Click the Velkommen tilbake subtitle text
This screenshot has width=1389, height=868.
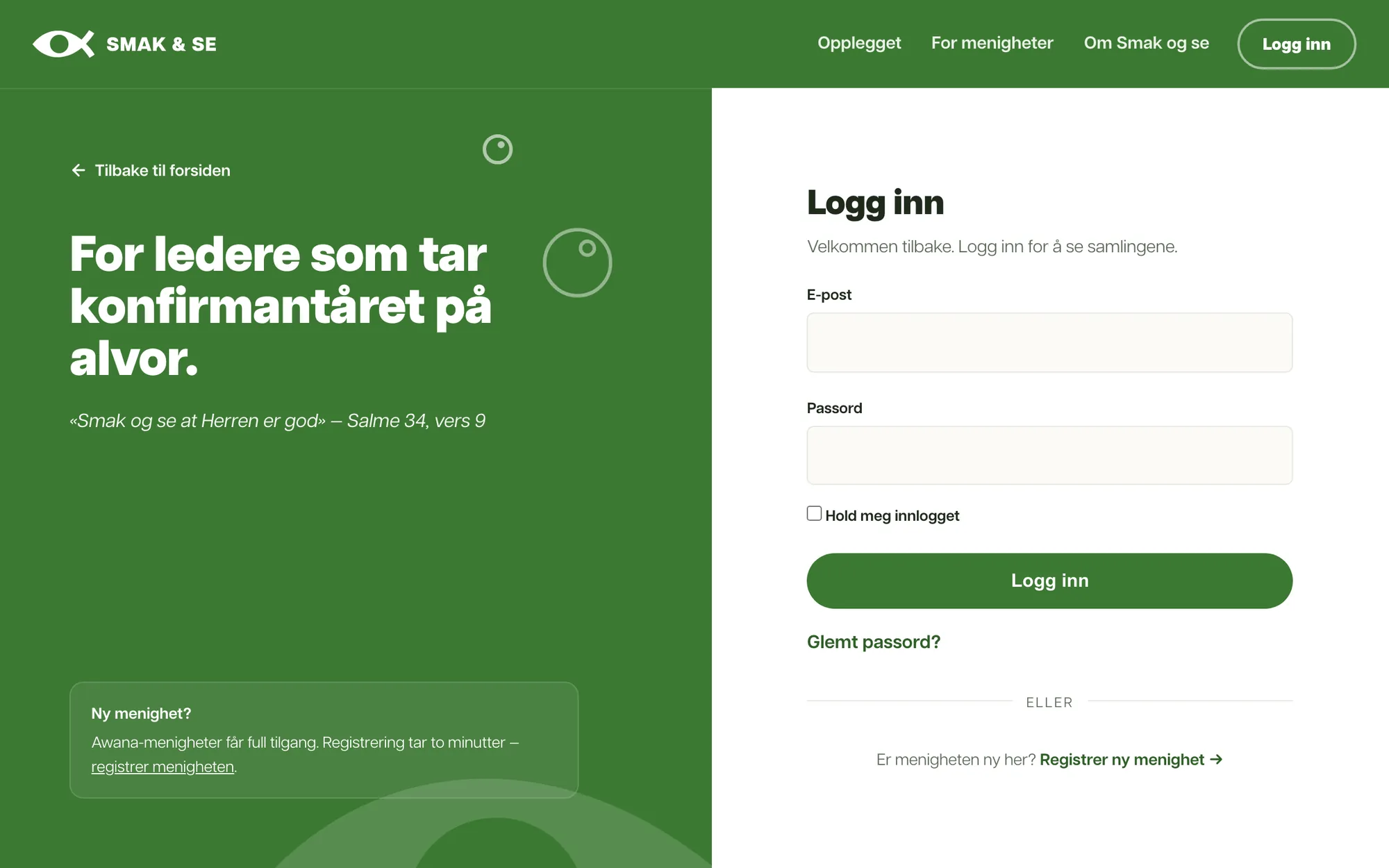992,247
